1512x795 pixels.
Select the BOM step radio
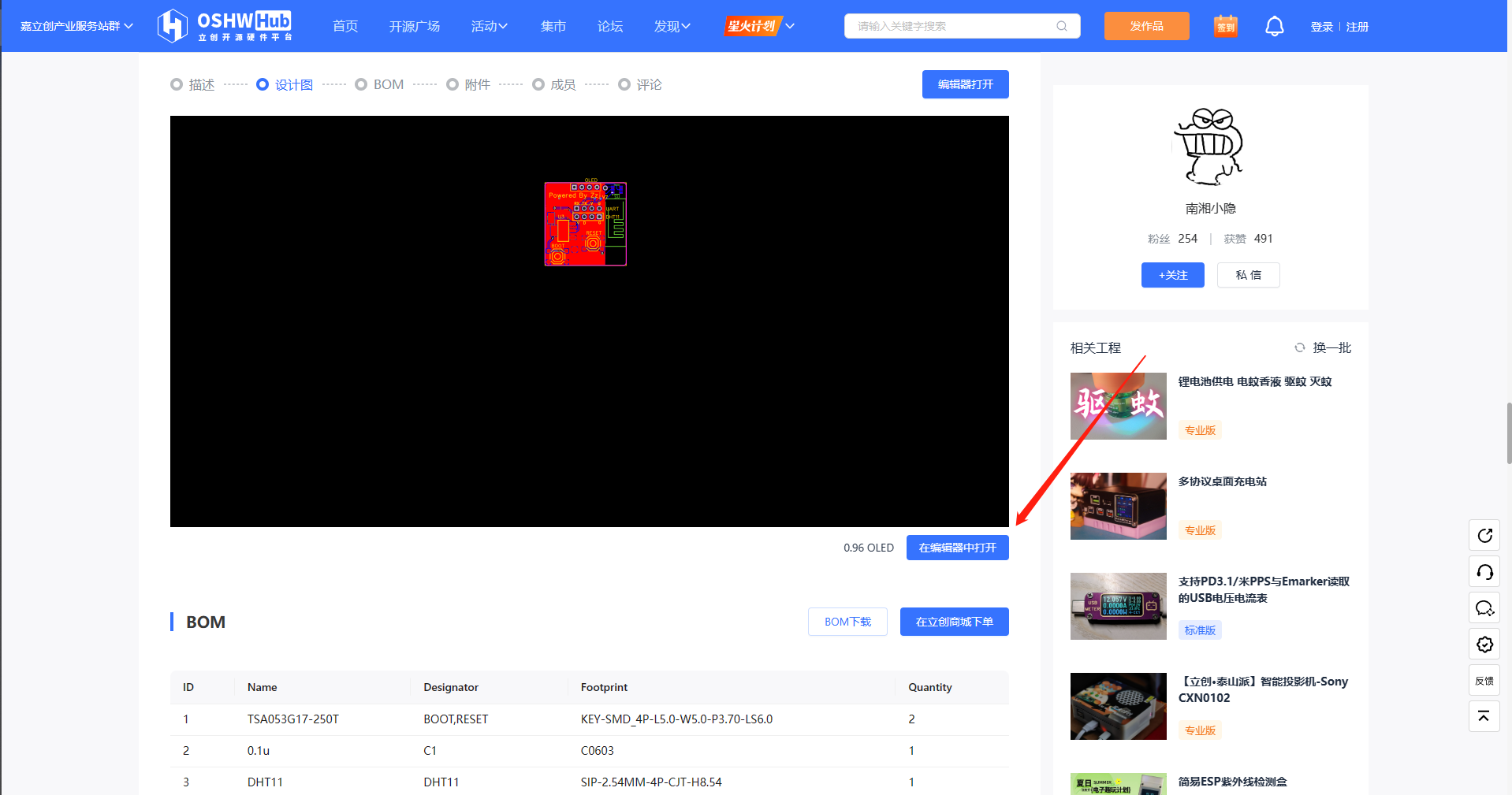pos(361,84)
